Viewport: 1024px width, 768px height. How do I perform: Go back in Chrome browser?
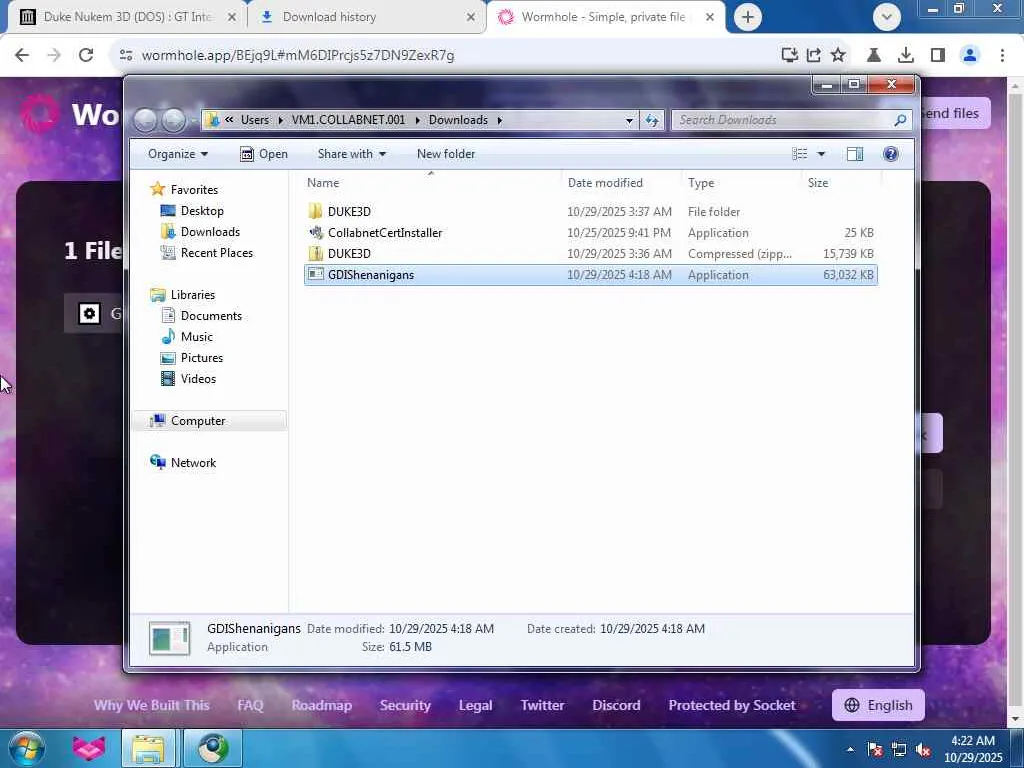[x=22, y=55]
